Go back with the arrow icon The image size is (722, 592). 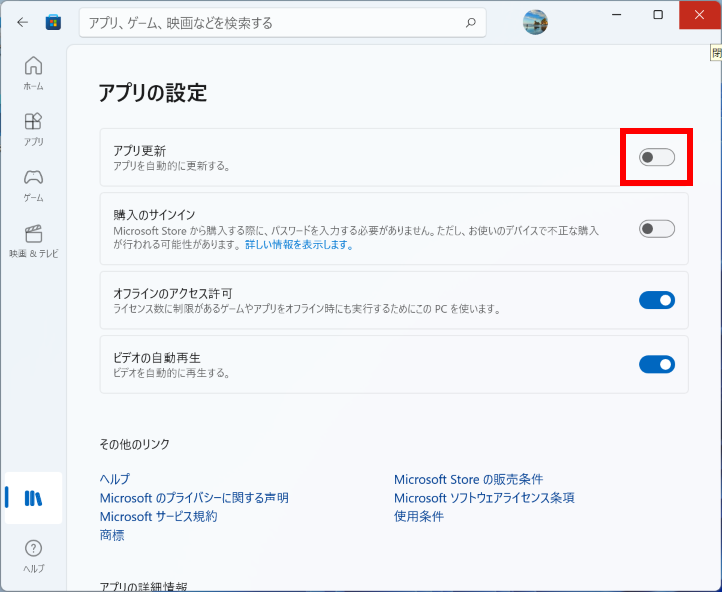point(22,22)
